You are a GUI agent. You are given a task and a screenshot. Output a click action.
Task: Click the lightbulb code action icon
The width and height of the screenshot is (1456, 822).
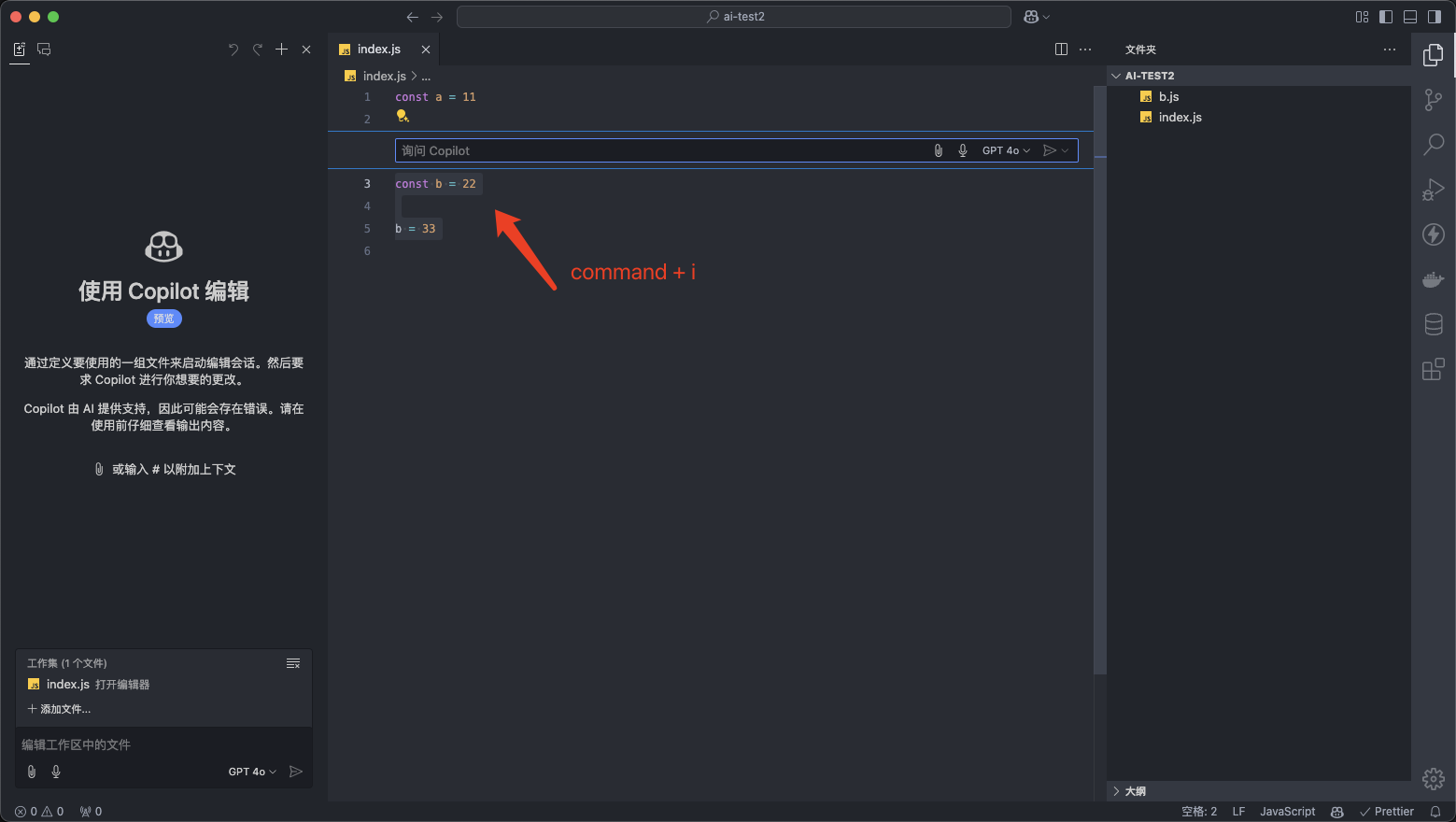tap(403, 116)
